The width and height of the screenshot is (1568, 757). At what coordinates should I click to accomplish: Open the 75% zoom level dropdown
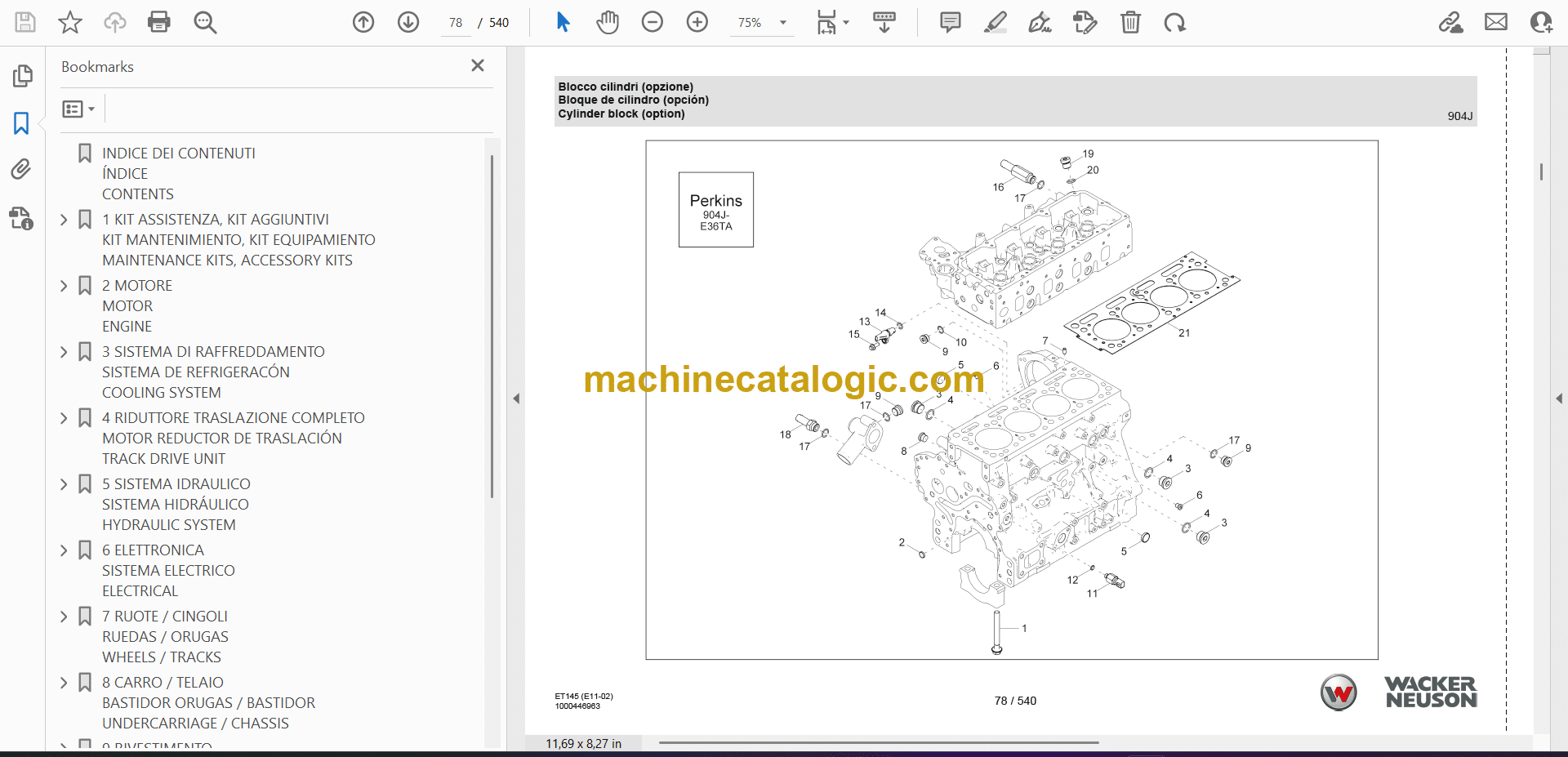pyautogui.click(x=782, y=23)
